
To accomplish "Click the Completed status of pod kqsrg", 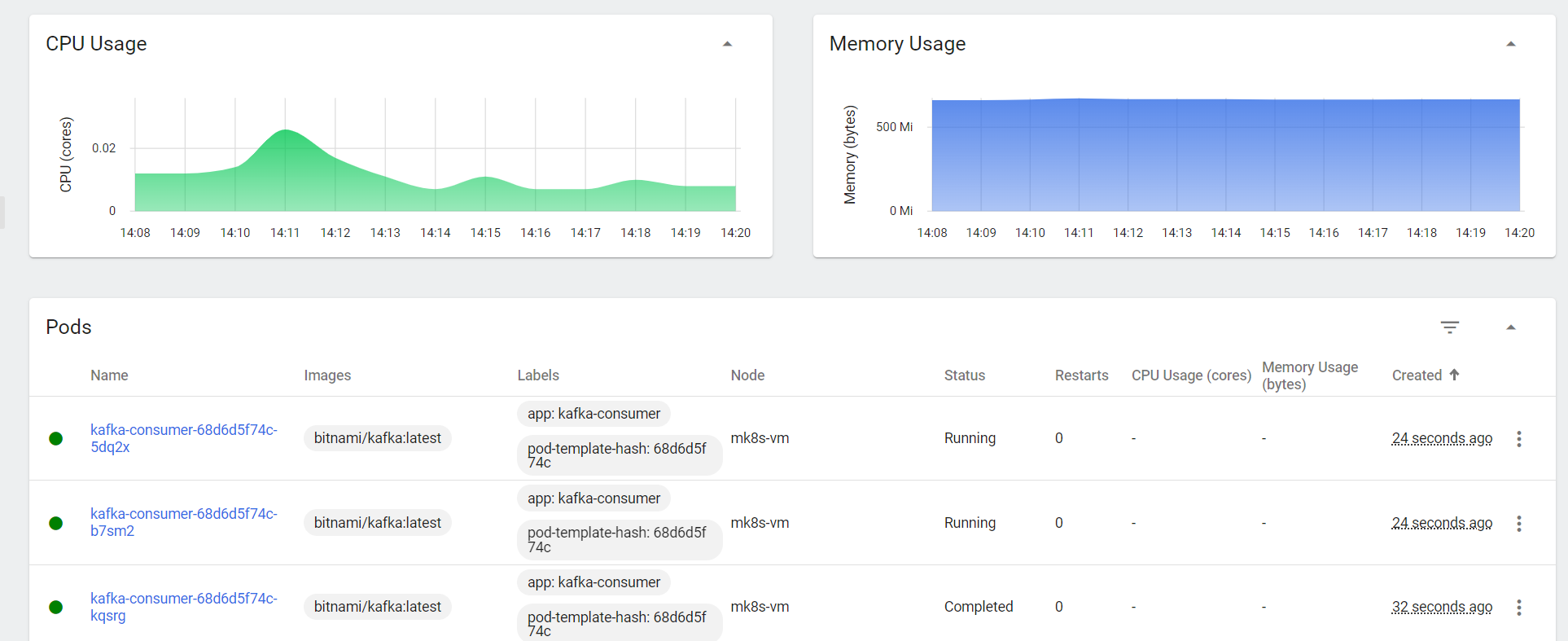I will [x=979, y=607].
